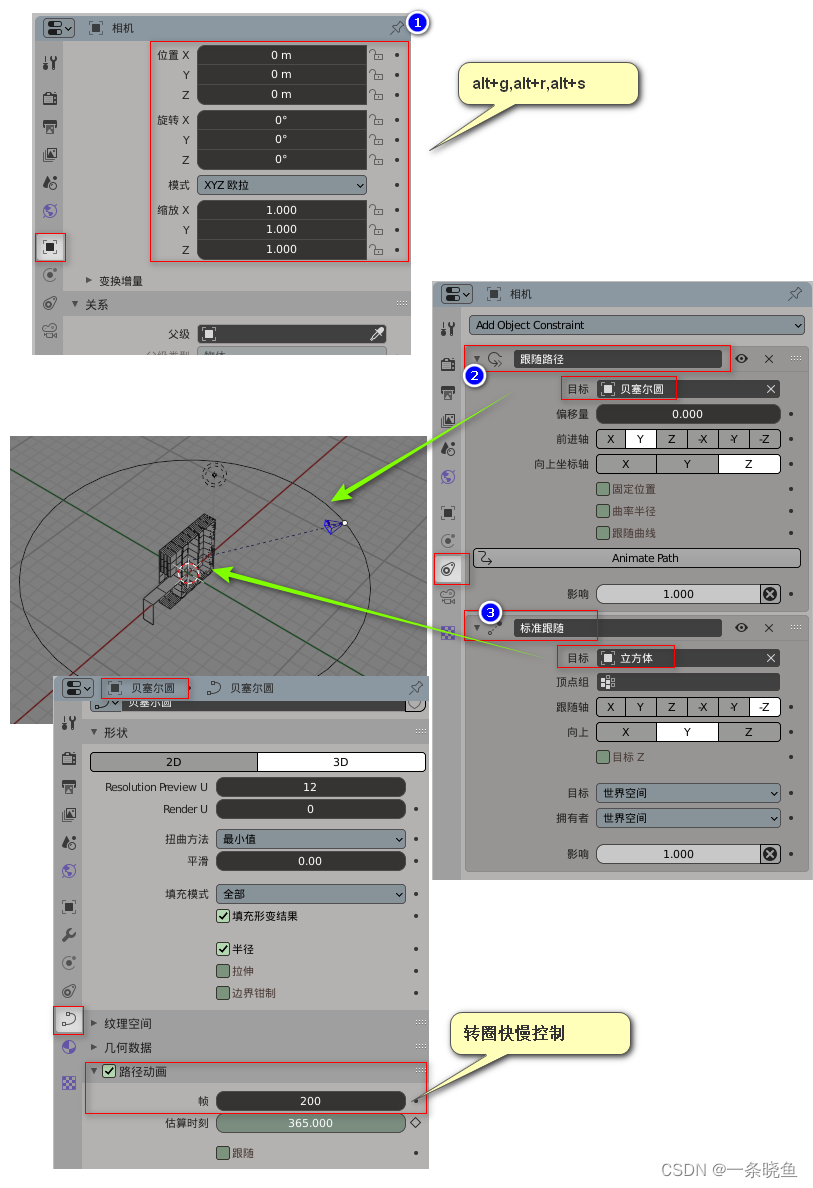
Task: Uncheck the 填充形变结果 checkbox
Action: point(224,916)
